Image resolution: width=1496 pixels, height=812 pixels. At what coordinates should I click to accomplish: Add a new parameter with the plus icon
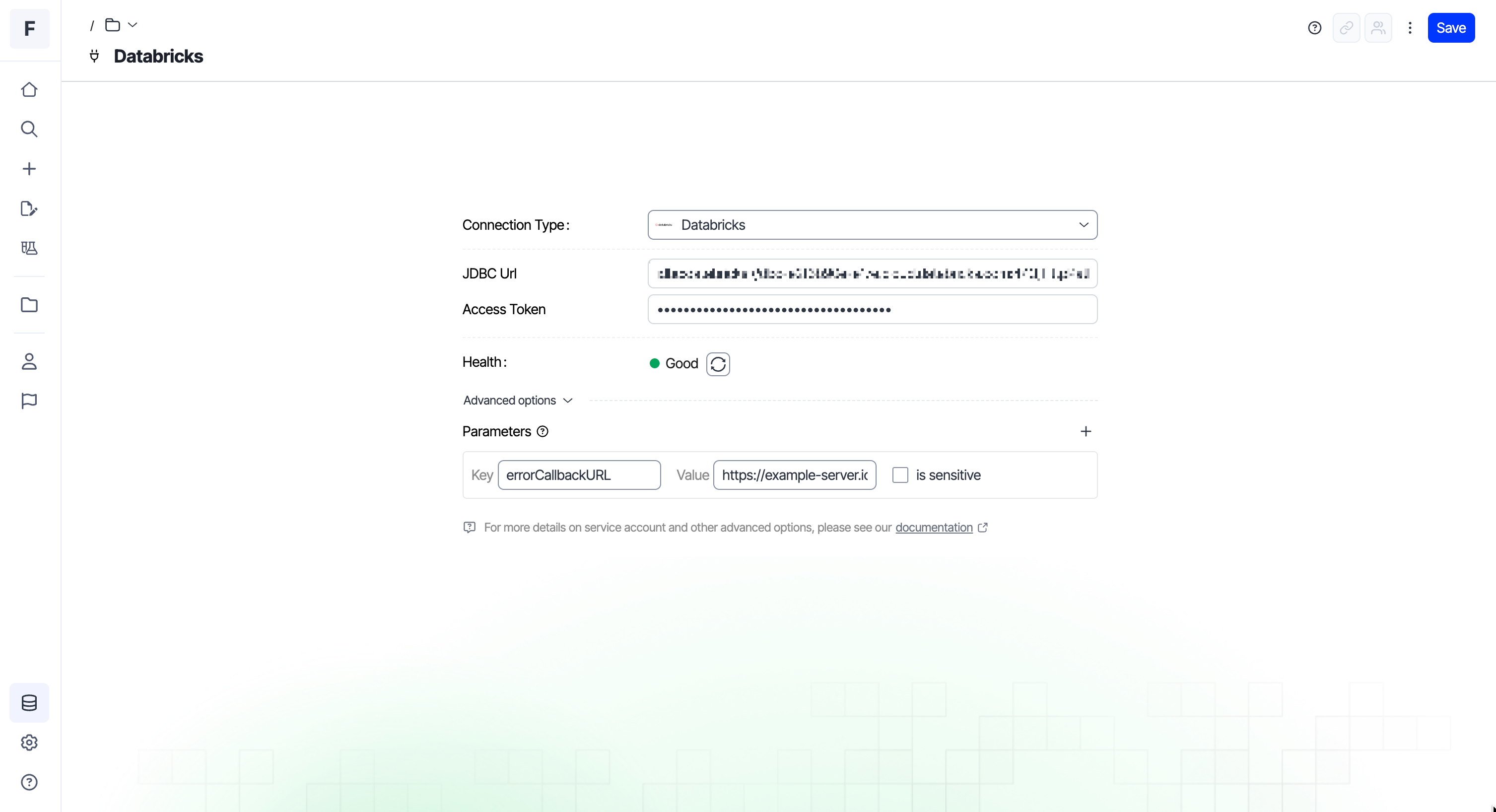tap(1086, 431)
